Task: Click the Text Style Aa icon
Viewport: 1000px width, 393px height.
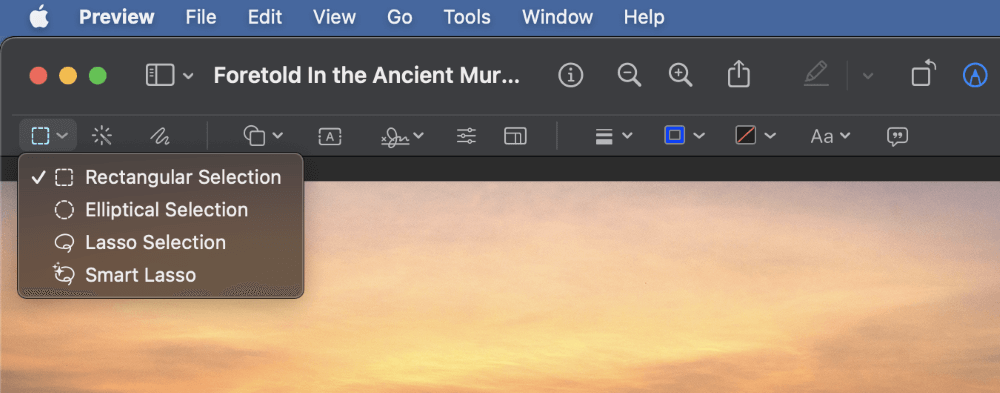Action: [822, 136]
